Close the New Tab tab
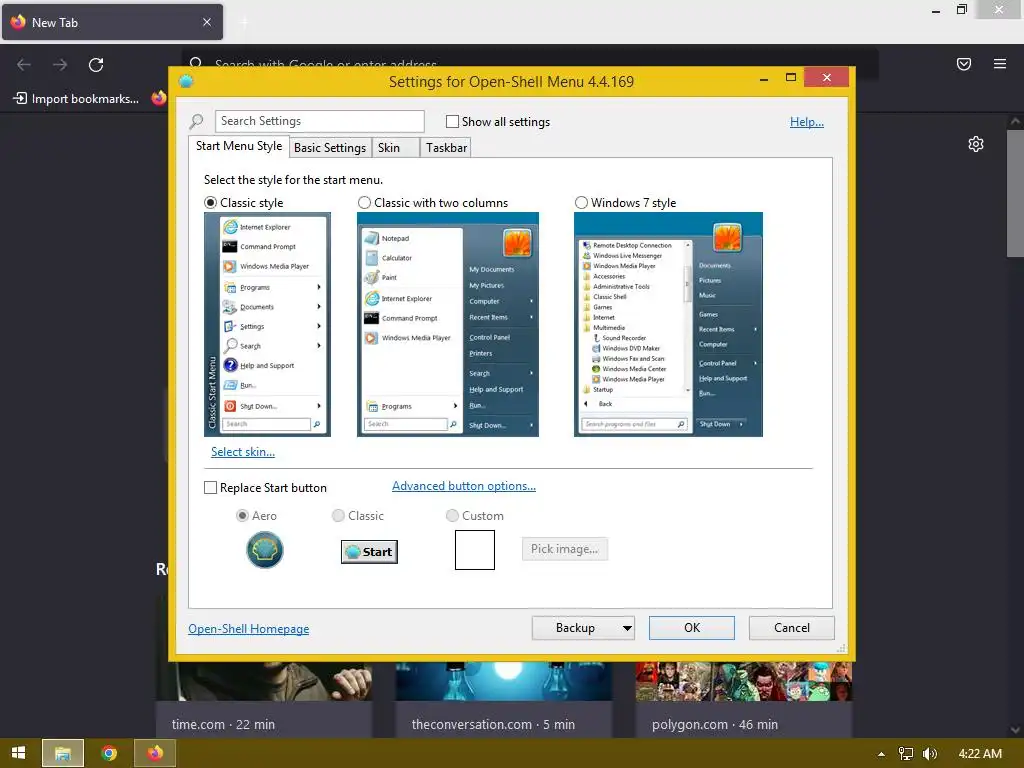The image size is (1024, 768). coord(206,22)
